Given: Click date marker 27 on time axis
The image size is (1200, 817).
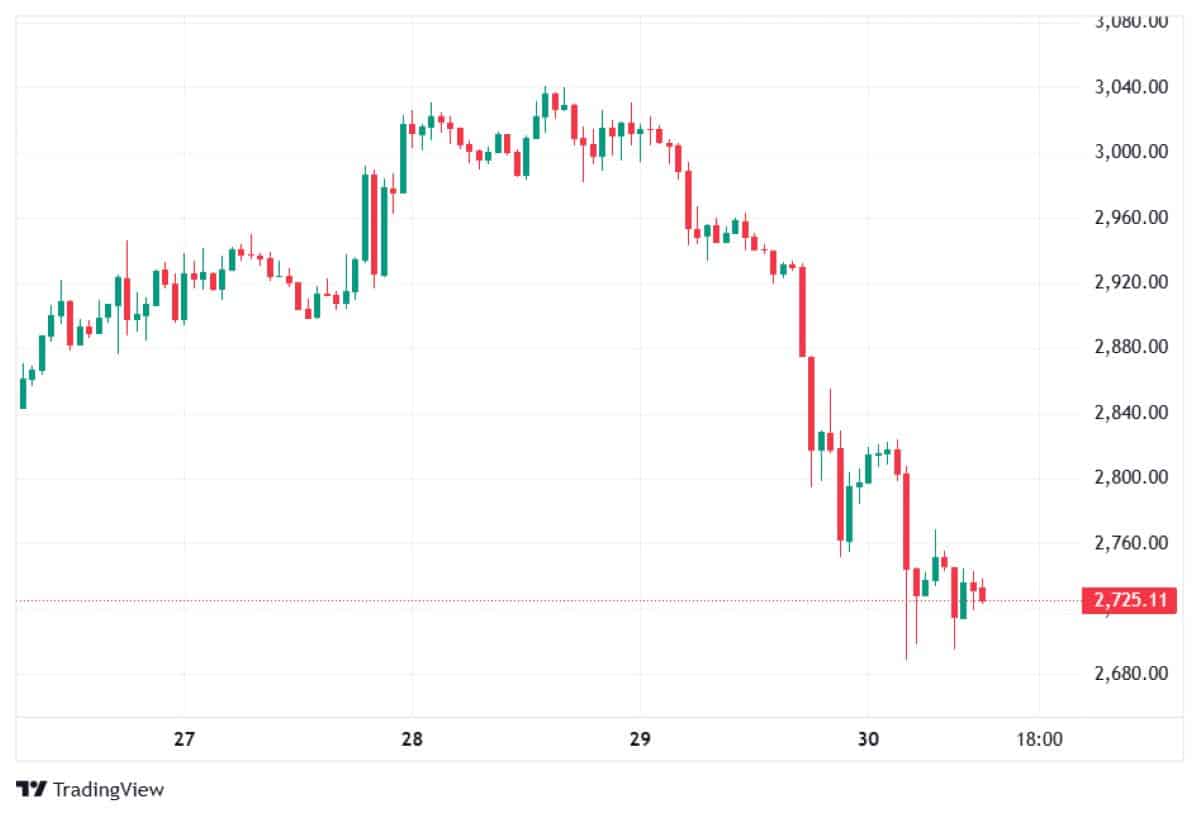Looking at the screenshot, I should tap(183, 740).
